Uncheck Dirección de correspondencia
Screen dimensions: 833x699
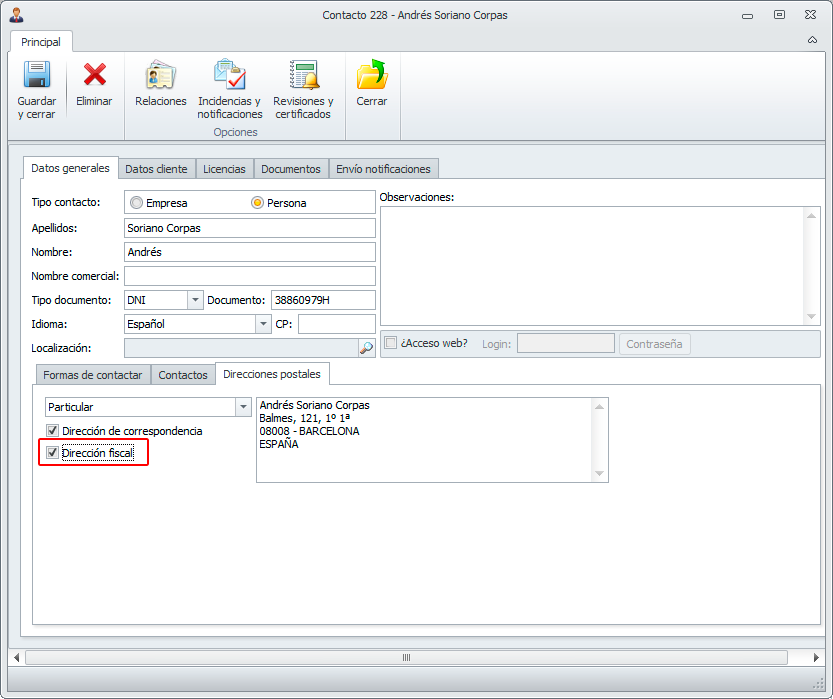point(53,431)
